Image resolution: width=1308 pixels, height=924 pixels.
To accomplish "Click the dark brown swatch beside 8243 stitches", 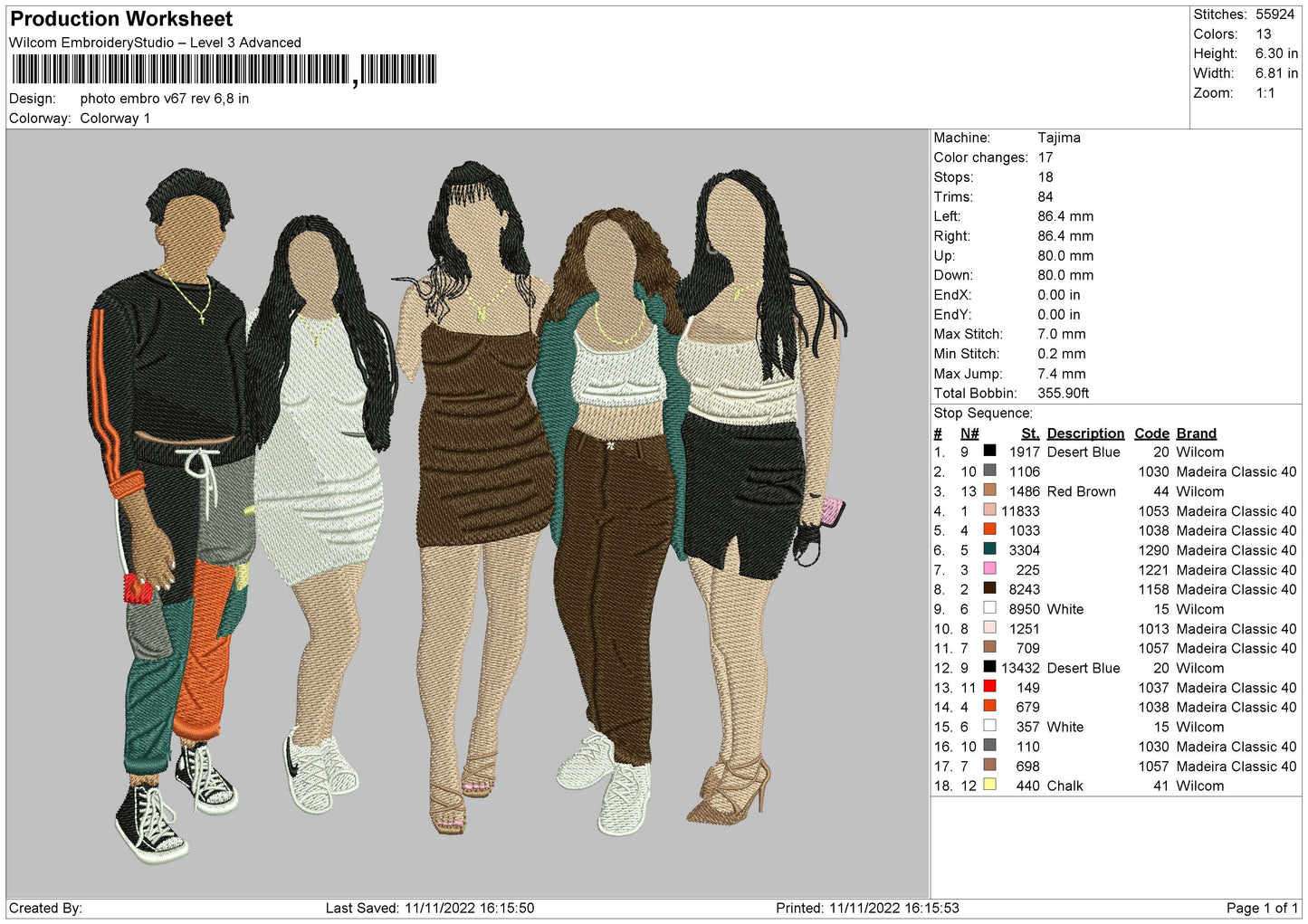I will (x=989, y=588).
